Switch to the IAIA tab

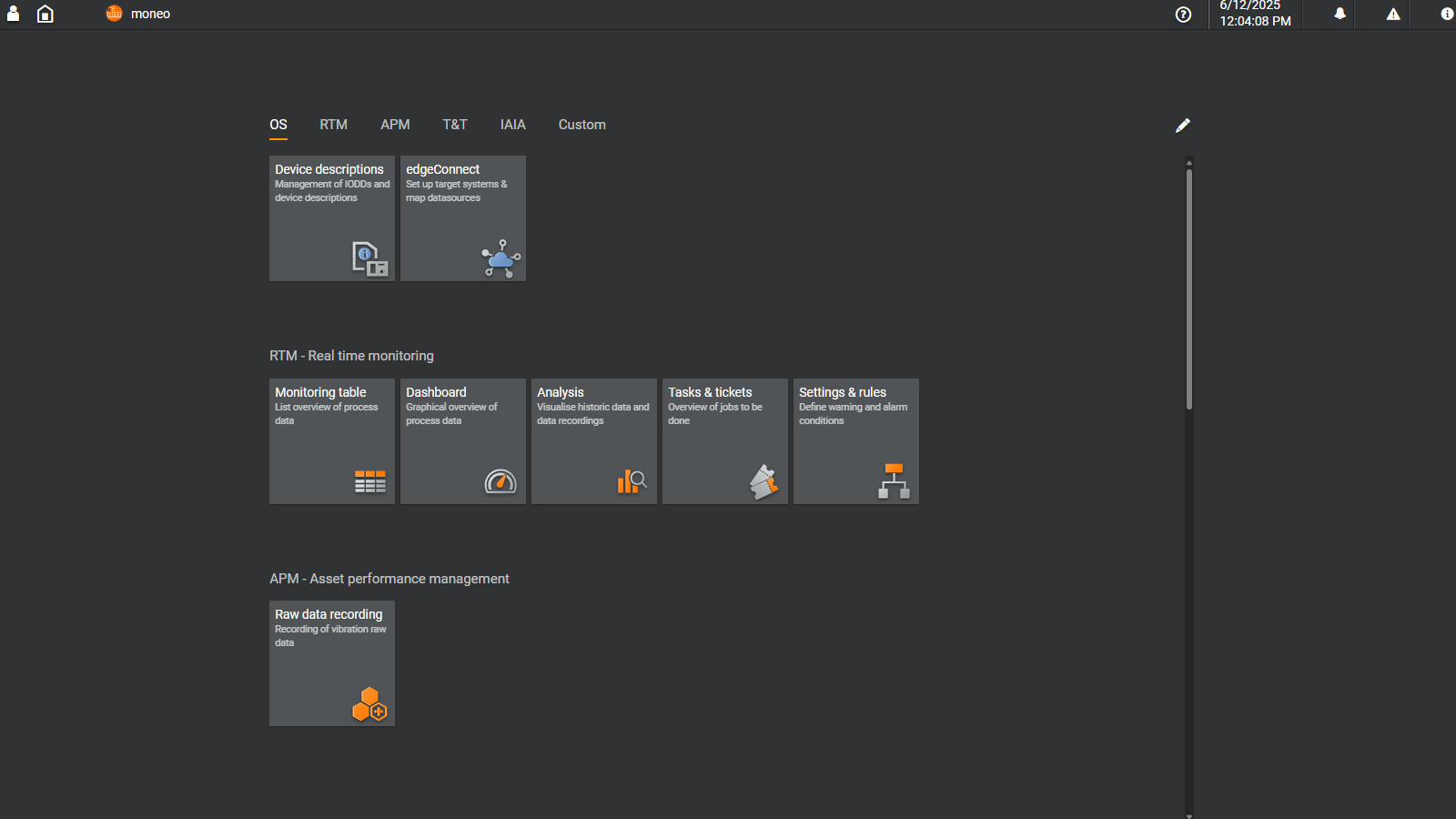[x=511, y=125]
